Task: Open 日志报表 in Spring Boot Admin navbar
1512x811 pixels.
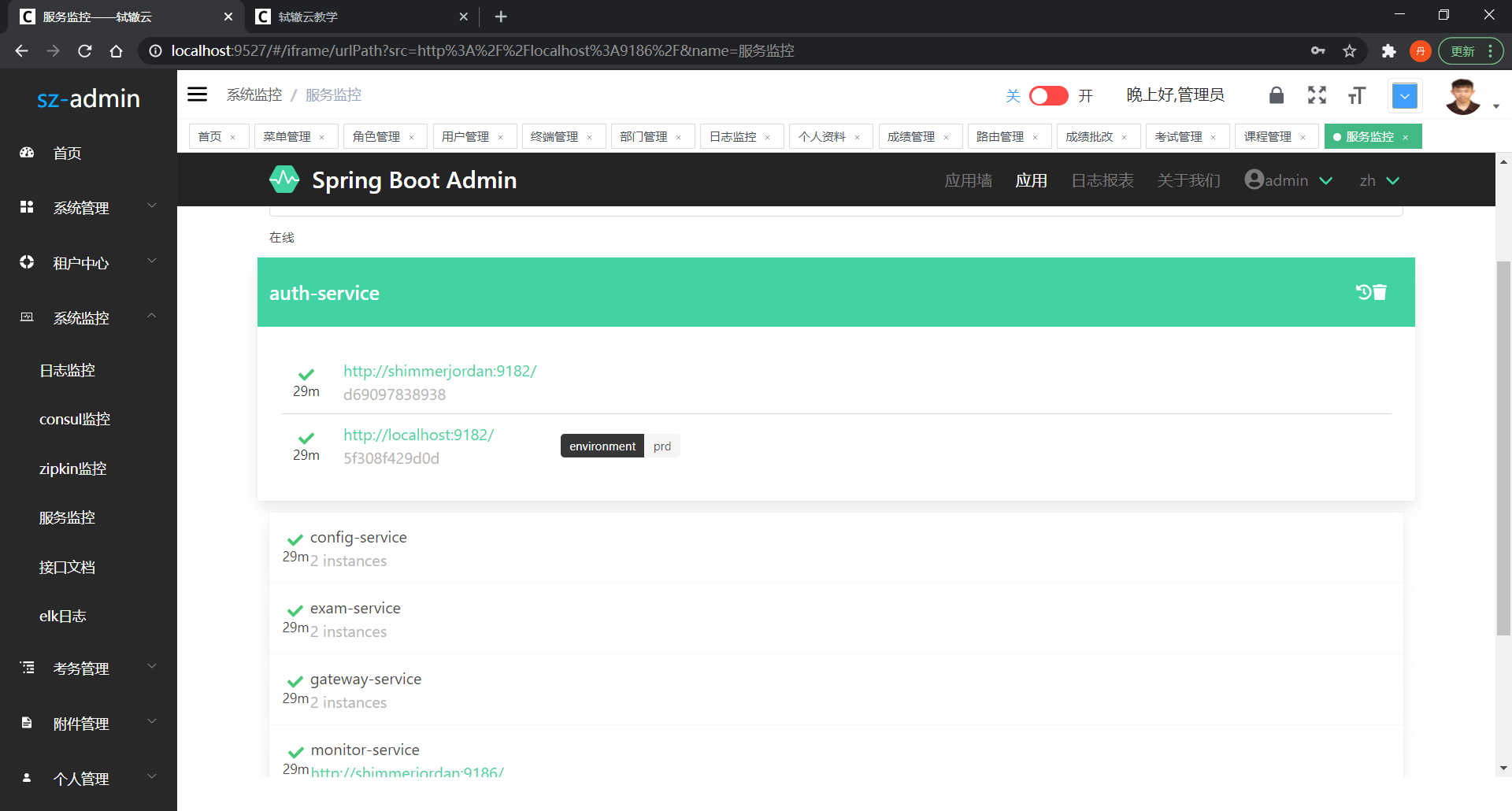Action: point(1102,180)
